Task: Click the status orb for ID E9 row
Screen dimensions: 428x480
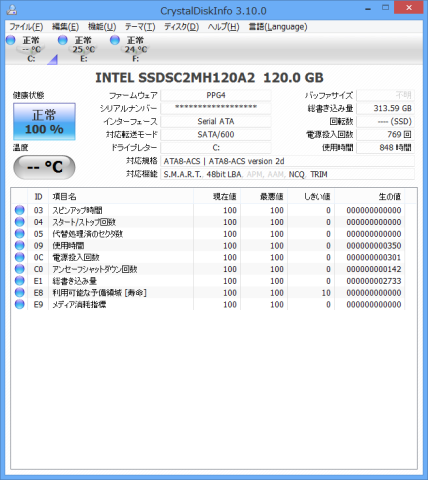Action: pyautogui.click(x=20, y=304)
